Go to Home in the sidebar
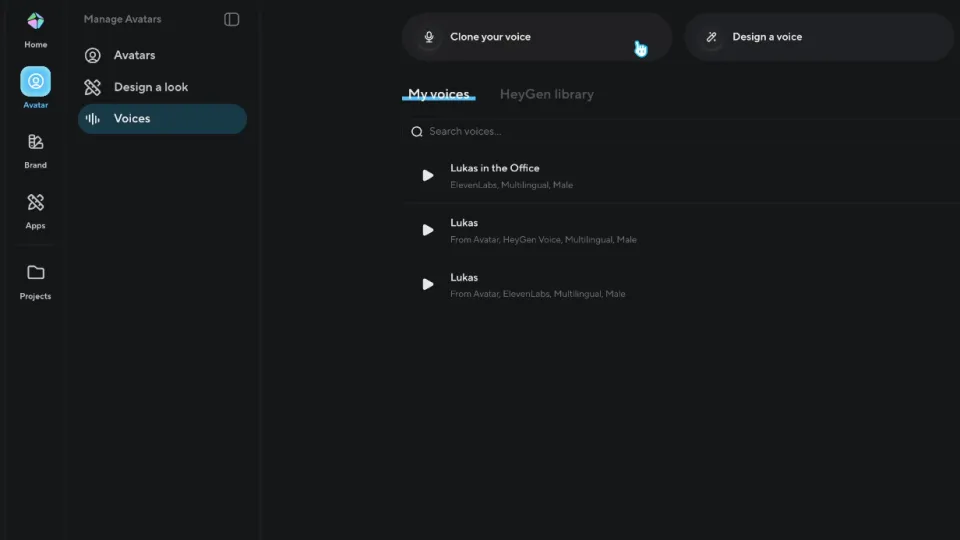This screenshot has height=540, width=960. [x=36, y=44]
